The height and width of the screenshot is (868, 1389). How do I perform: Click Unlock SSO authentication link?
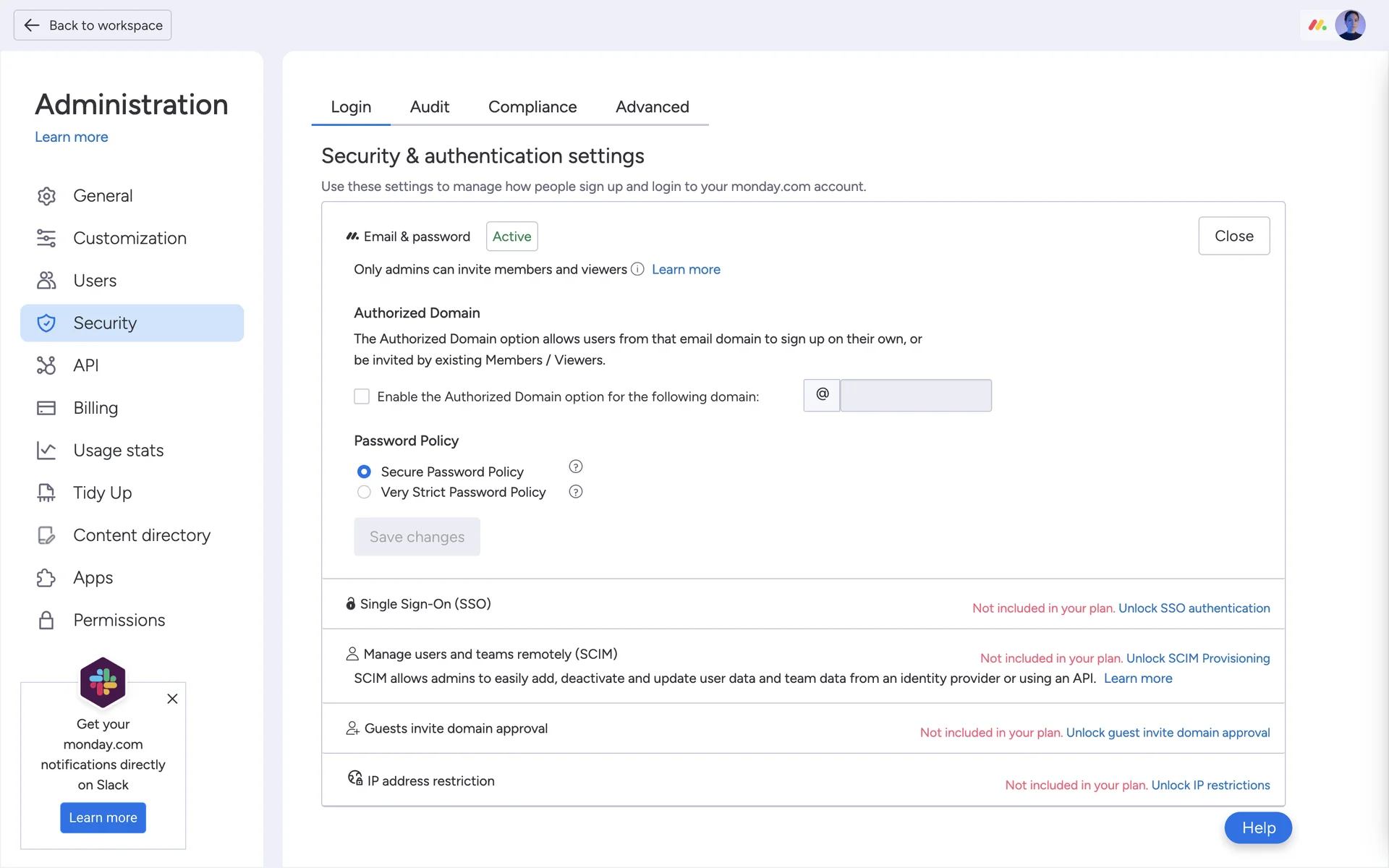pyautogui.click(x=1194, y=608)
